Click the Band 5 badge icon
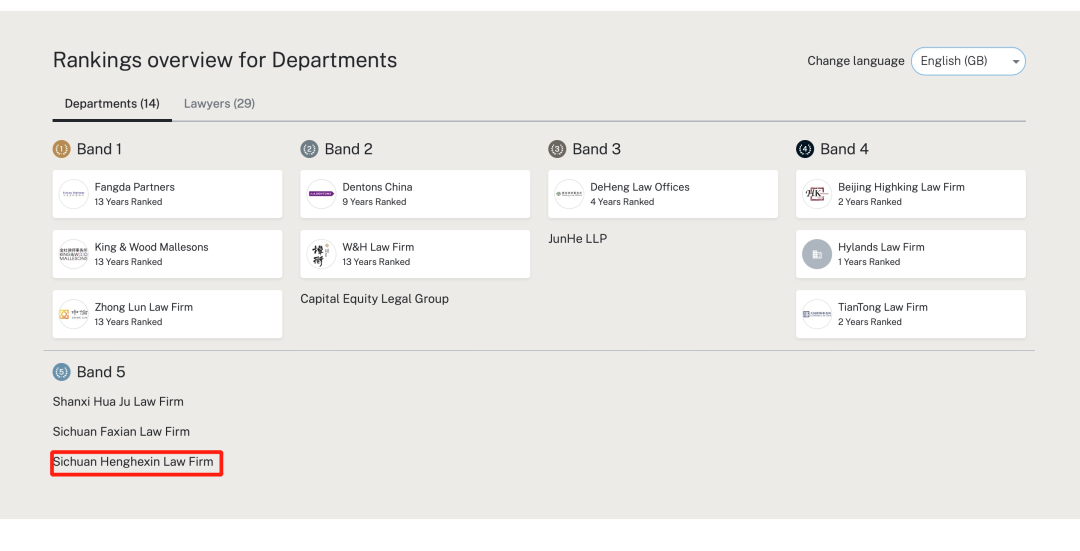Viewport: 1080px width, 551px height. tap(61, 372)
